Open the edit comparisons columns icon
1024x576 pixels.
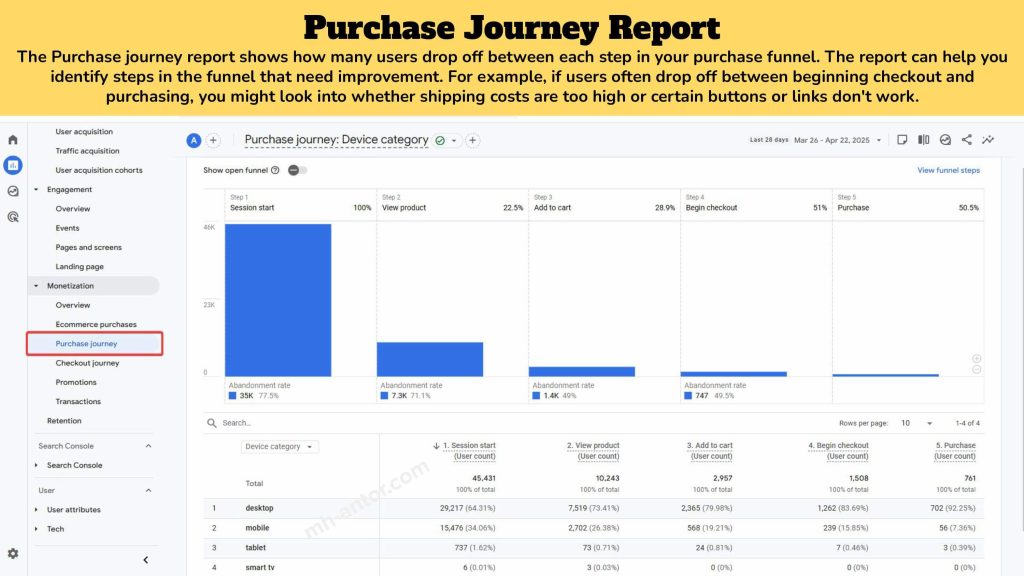pyautogui.click(x=923, y=140)
